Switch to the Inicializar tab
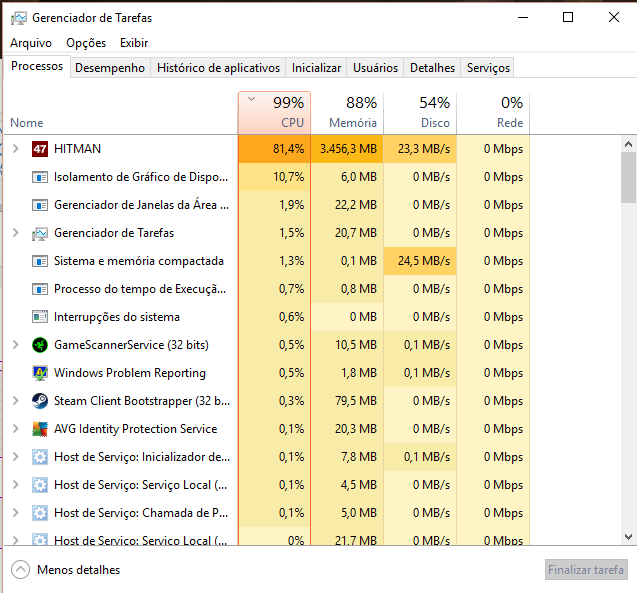The width and height of the screenshot is (637, 593). click(x=316, y=68)
